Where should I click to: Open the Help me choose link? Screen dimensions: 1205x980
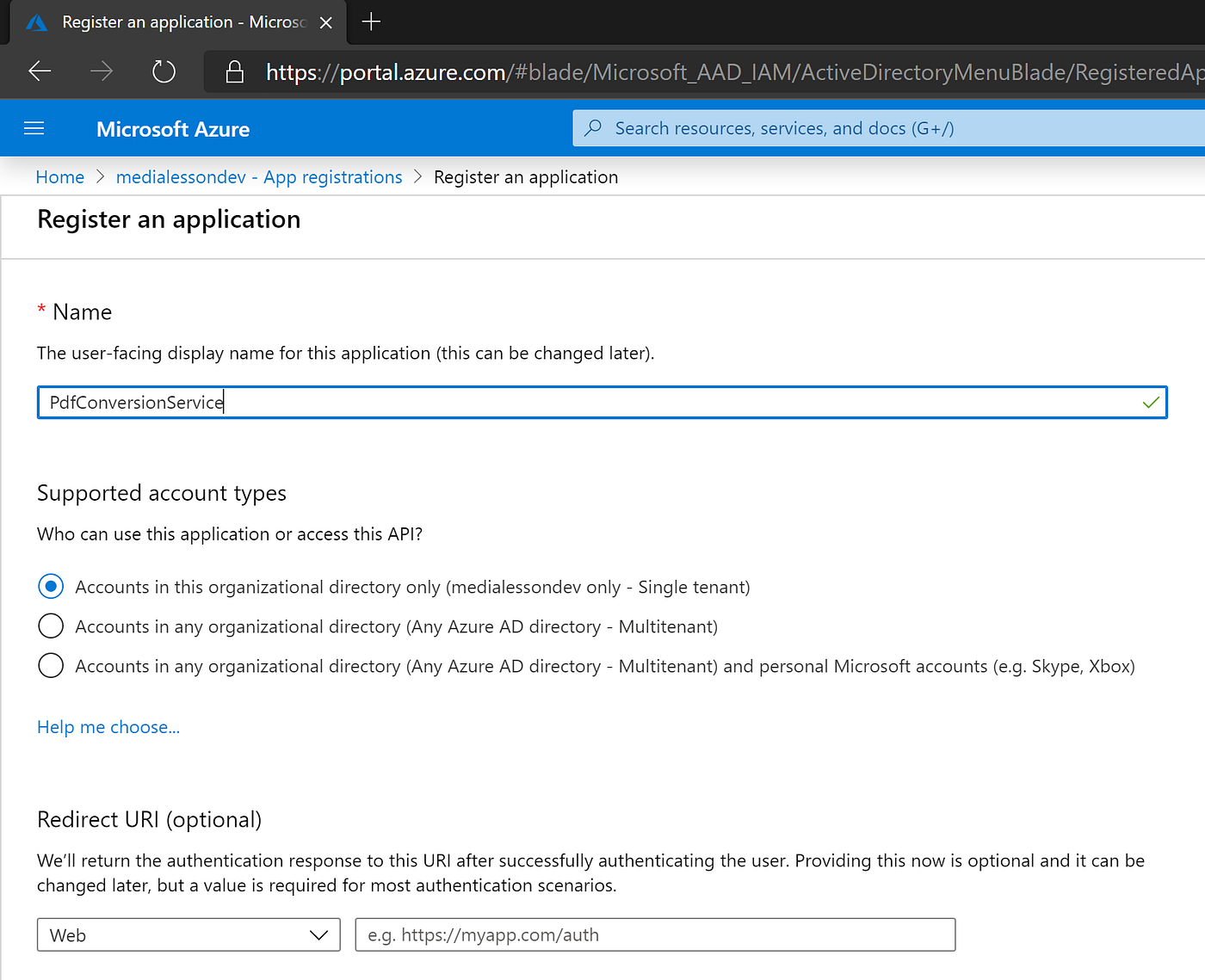[x=108, y=726]
